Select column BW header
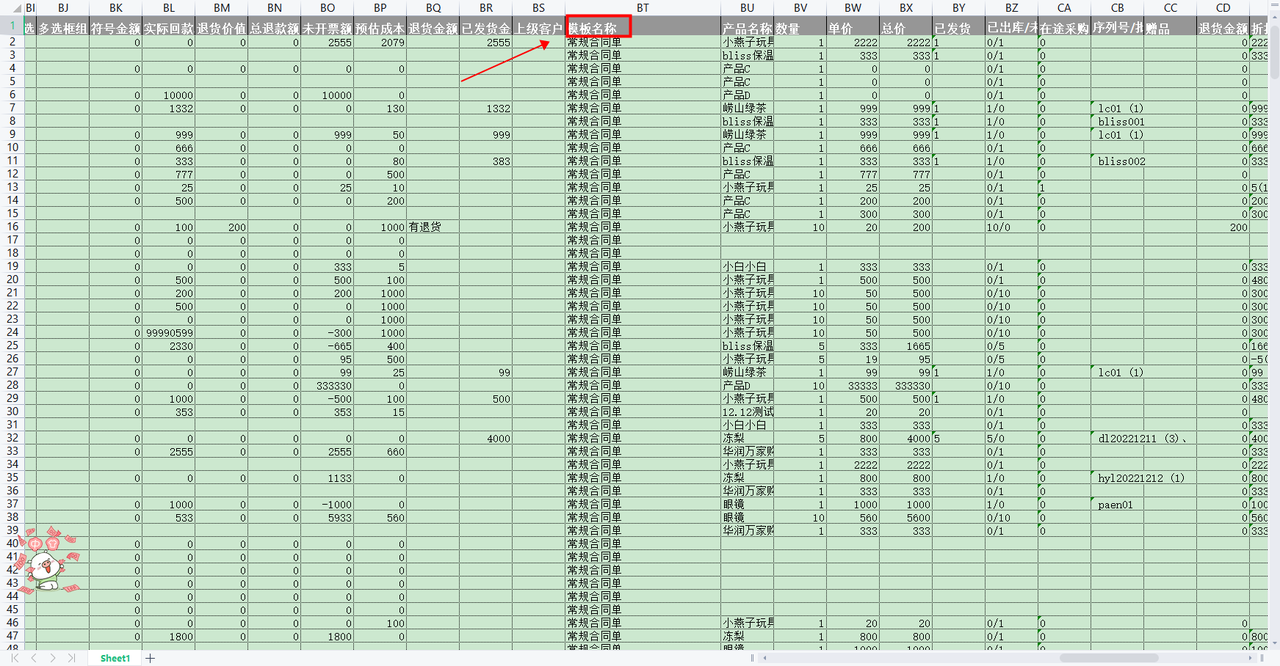The height and width of the screenshot is (666, 1280). (x=853, y=8)
